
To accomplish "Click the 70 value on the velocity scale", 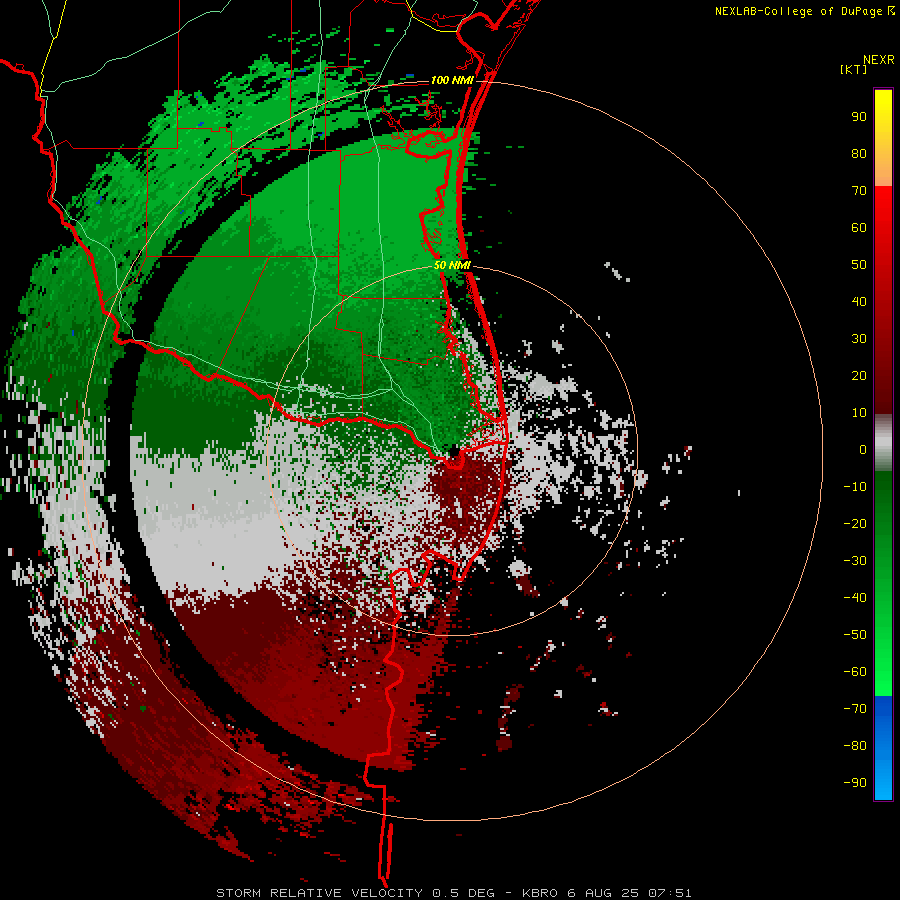I will coord(859,191).
